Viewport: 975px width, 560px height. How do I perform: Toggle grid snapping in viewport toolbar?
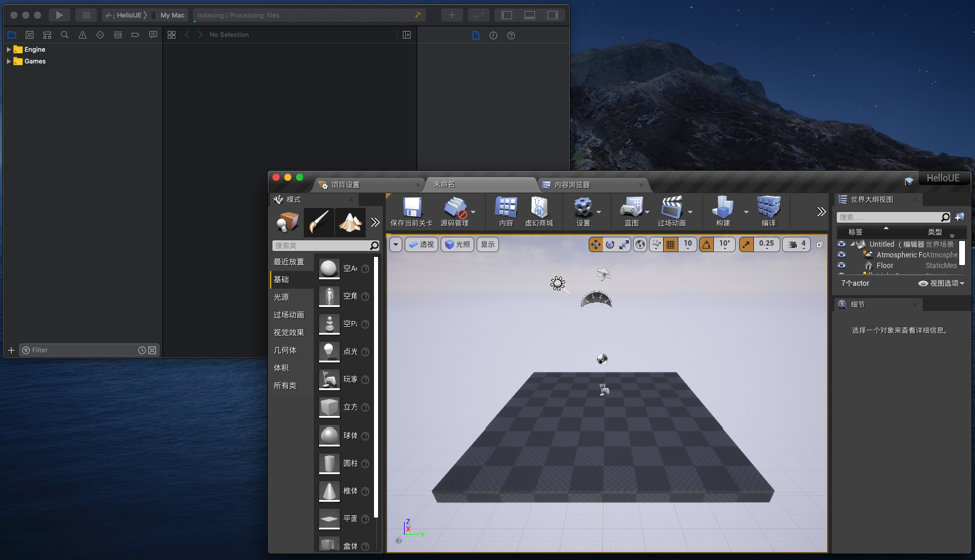(x=670, y=244)
